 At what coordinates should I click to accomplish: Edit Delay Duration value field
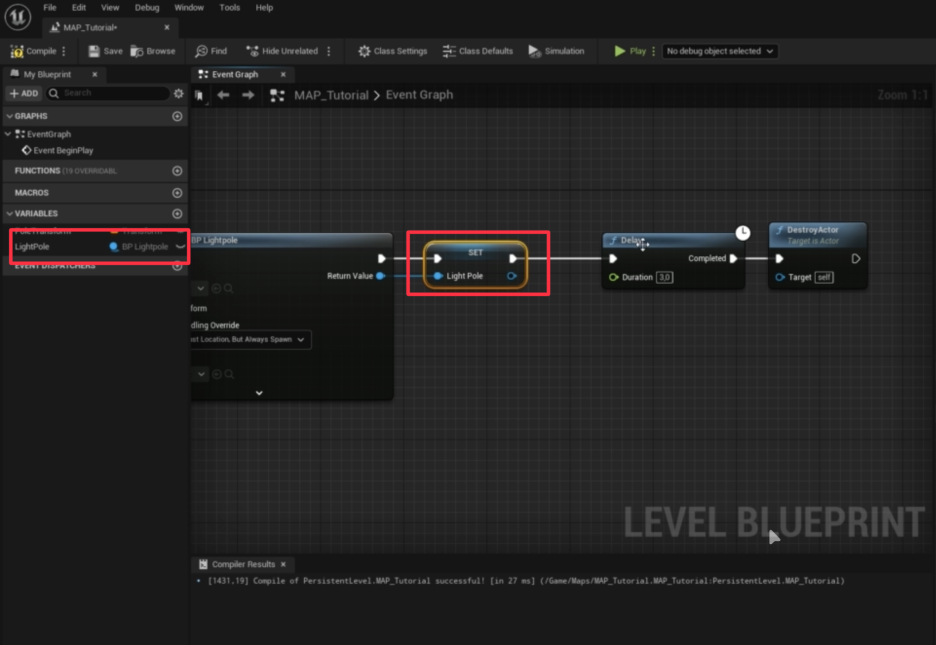[664, 277]
